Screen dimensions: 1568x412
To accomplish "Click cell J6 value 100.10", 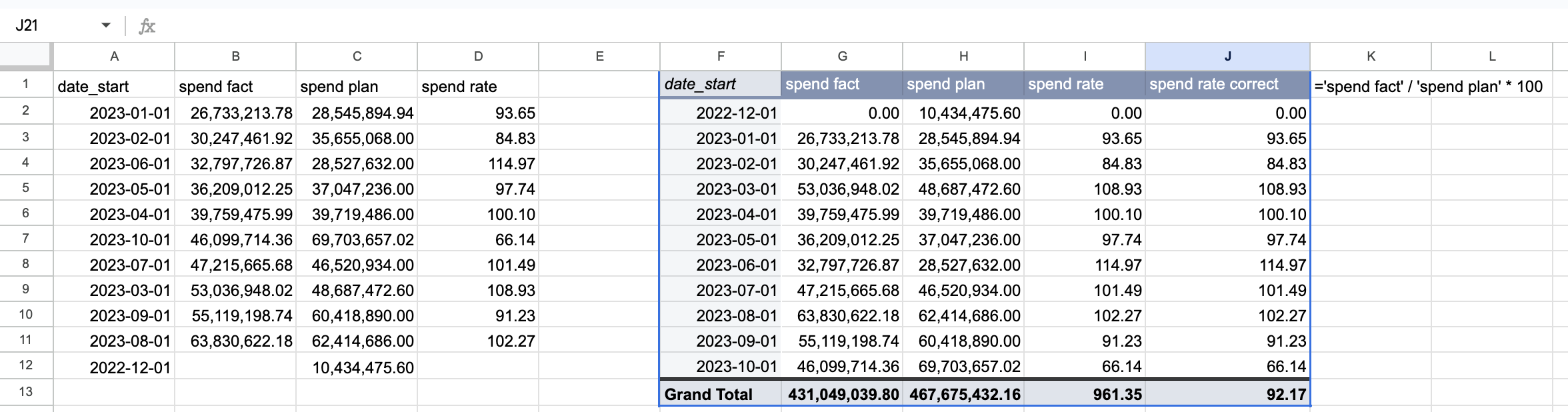I will click(x=1228, y=214).
